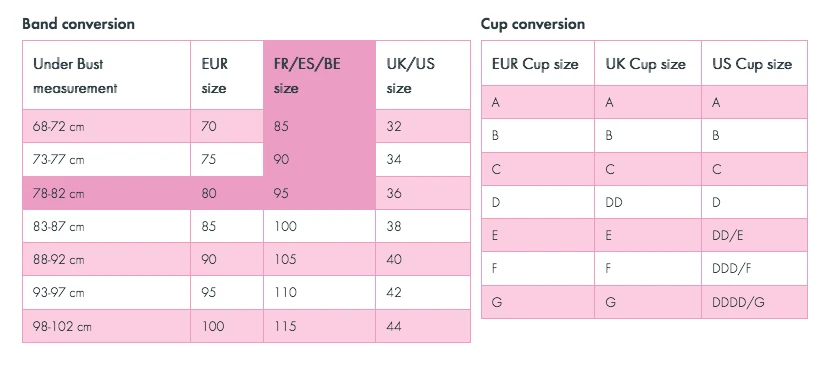Select US cup size DD/E cell
The height and width of the screenshot is (369, 826).
point(754,235)
